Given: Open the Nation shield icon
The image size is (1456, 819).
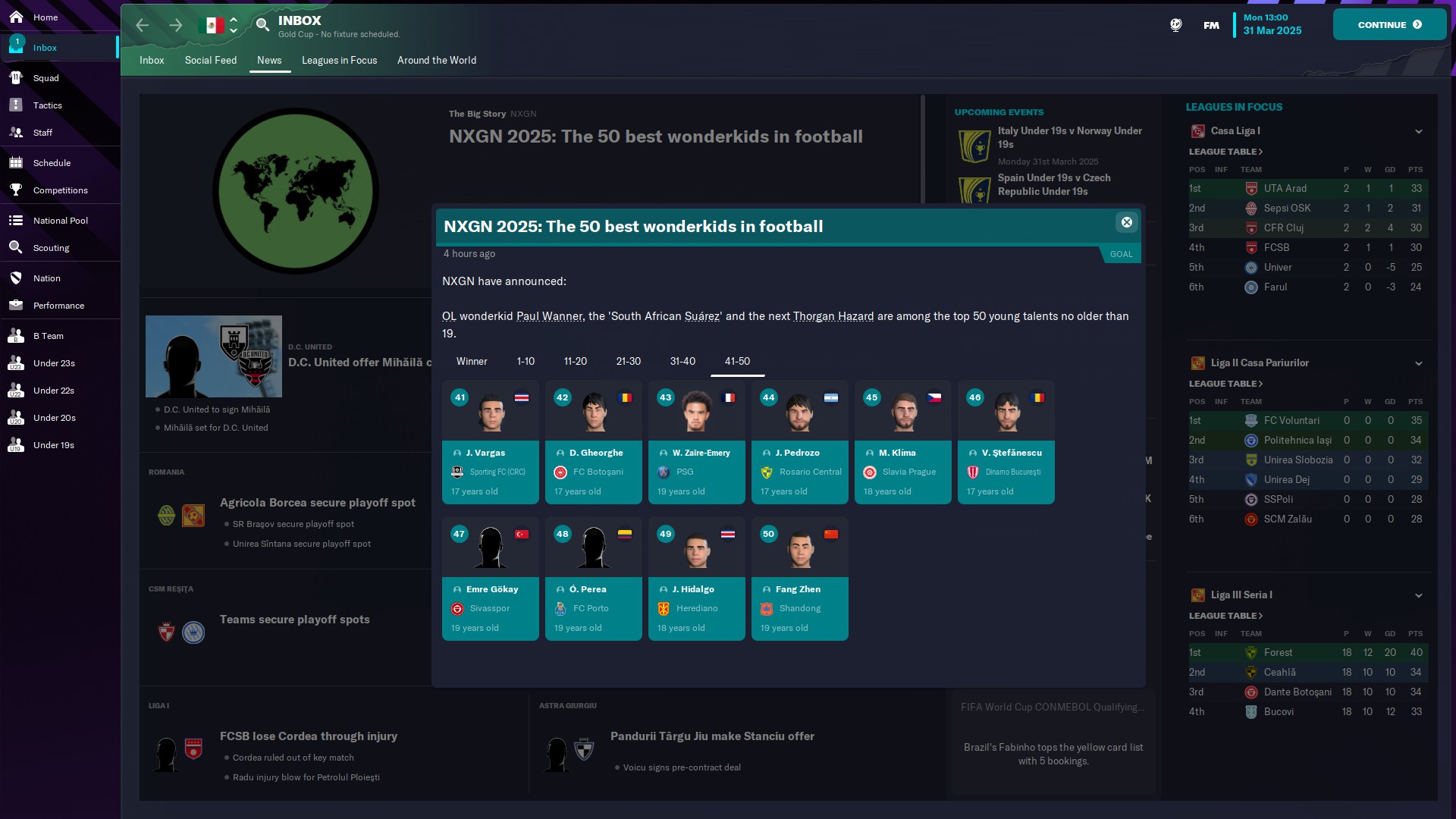Looking at the screenshot, I should point(16,278).
